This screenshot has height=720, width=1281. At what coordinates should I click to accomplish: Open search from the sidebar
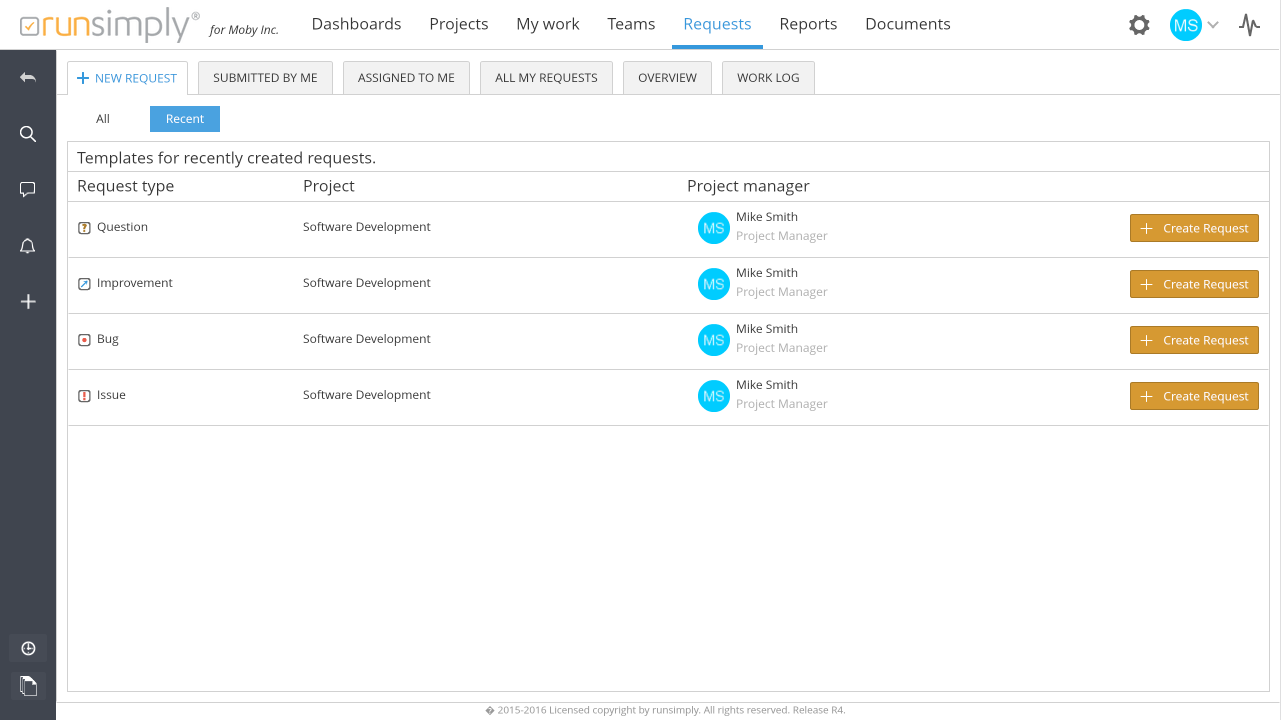pyautogui.click(x=28, y=134)
